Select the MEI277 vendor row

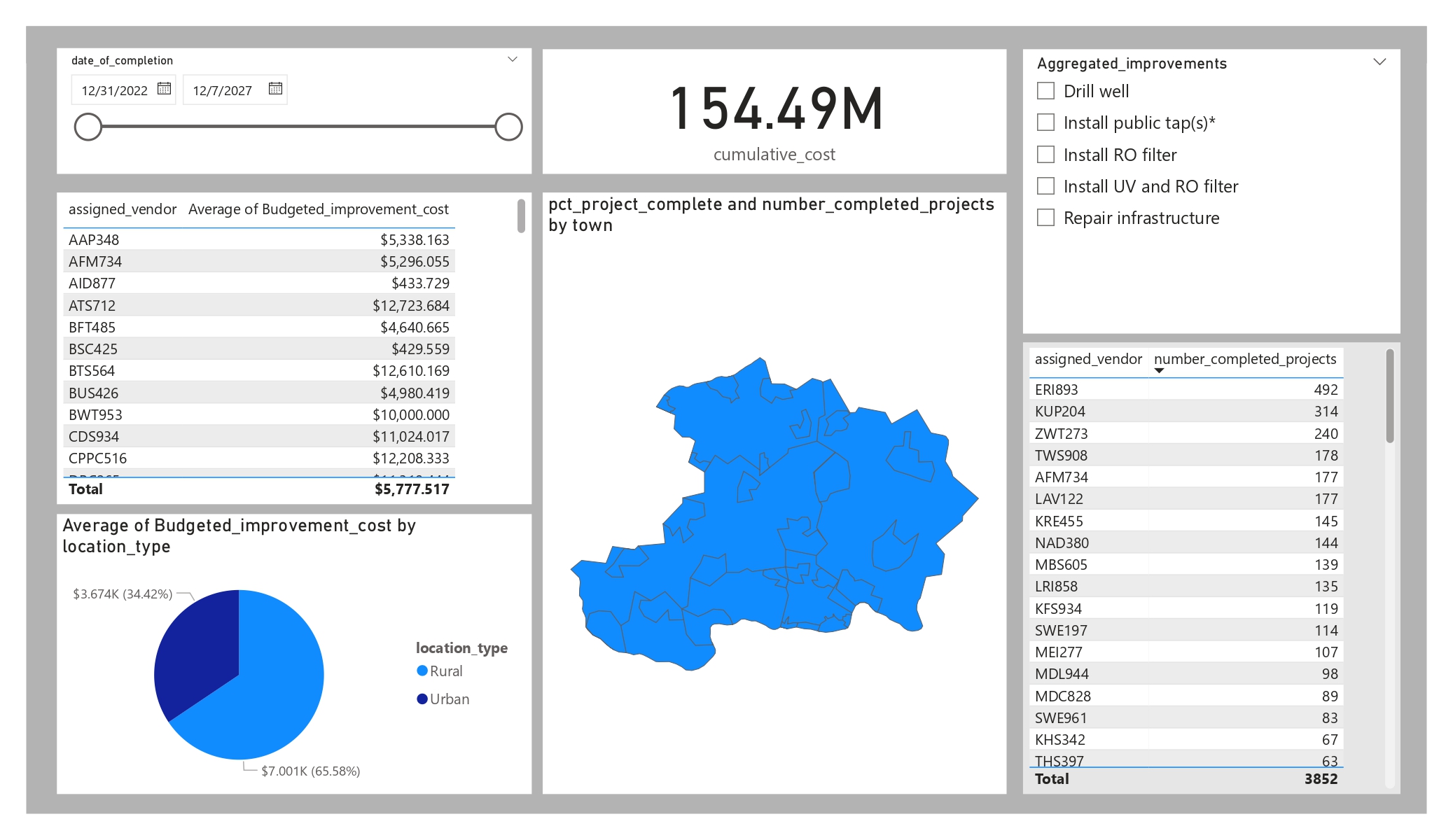coord(1186,652)
